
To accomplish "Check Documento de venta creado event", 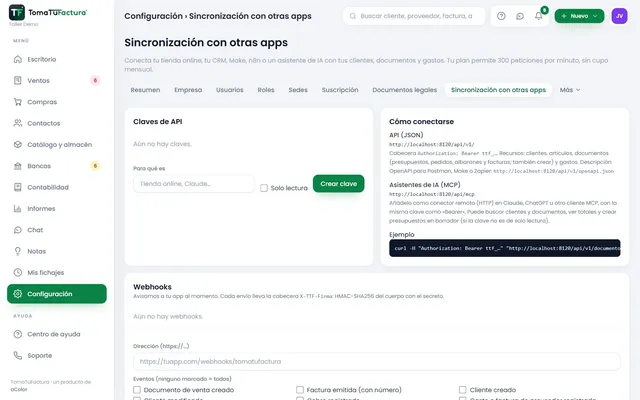I will click(x=137, y=390).
